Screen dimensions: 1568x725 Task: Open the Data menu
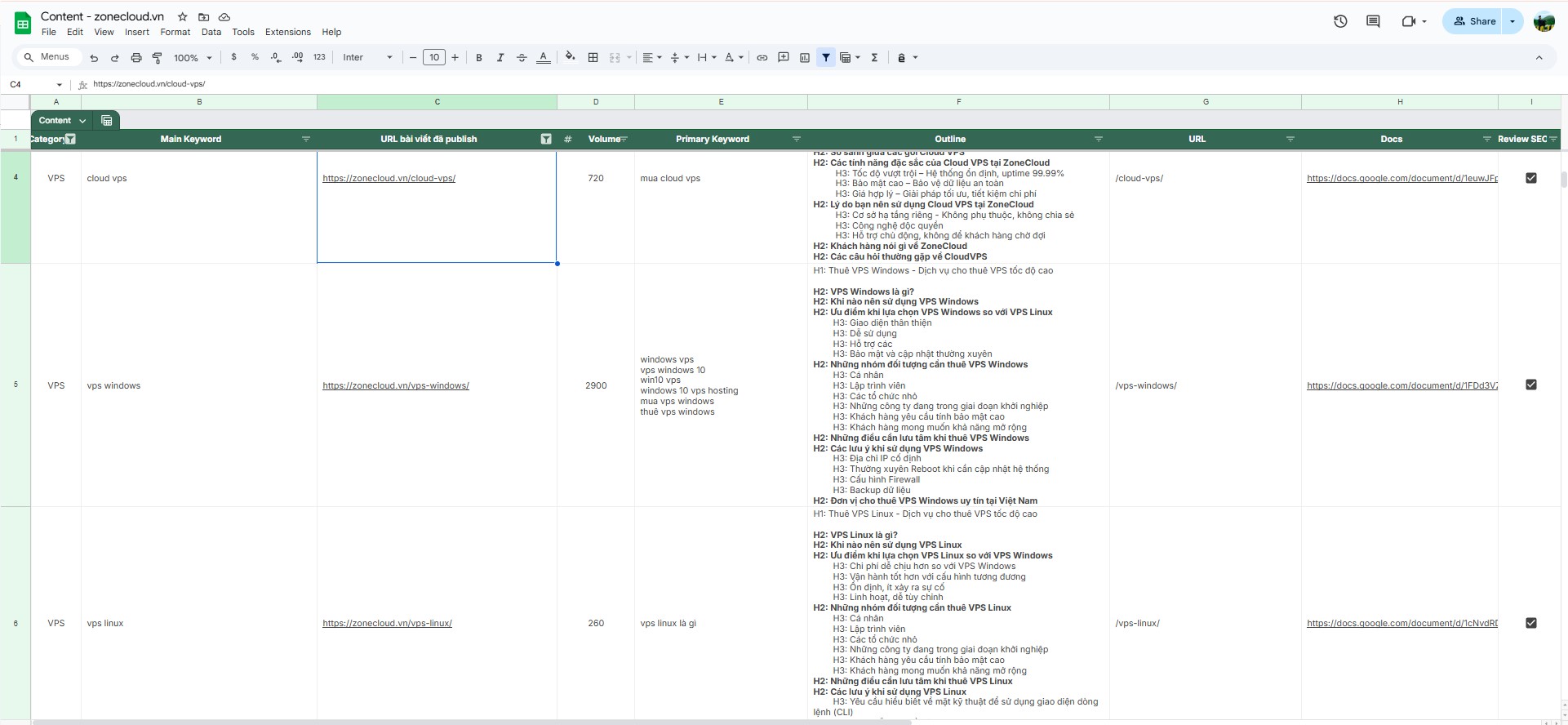coord(211,32)
